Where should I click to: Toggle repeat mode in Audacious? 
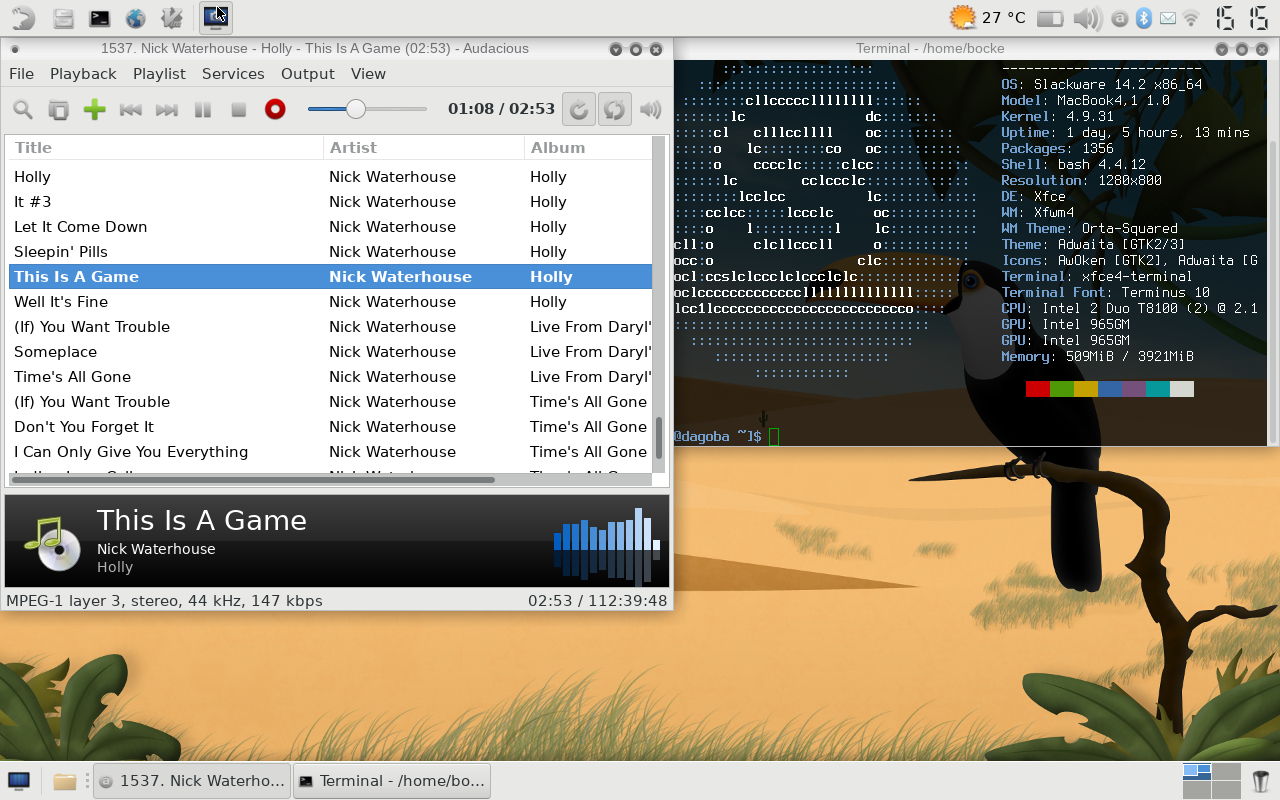[x=578, y=110]
